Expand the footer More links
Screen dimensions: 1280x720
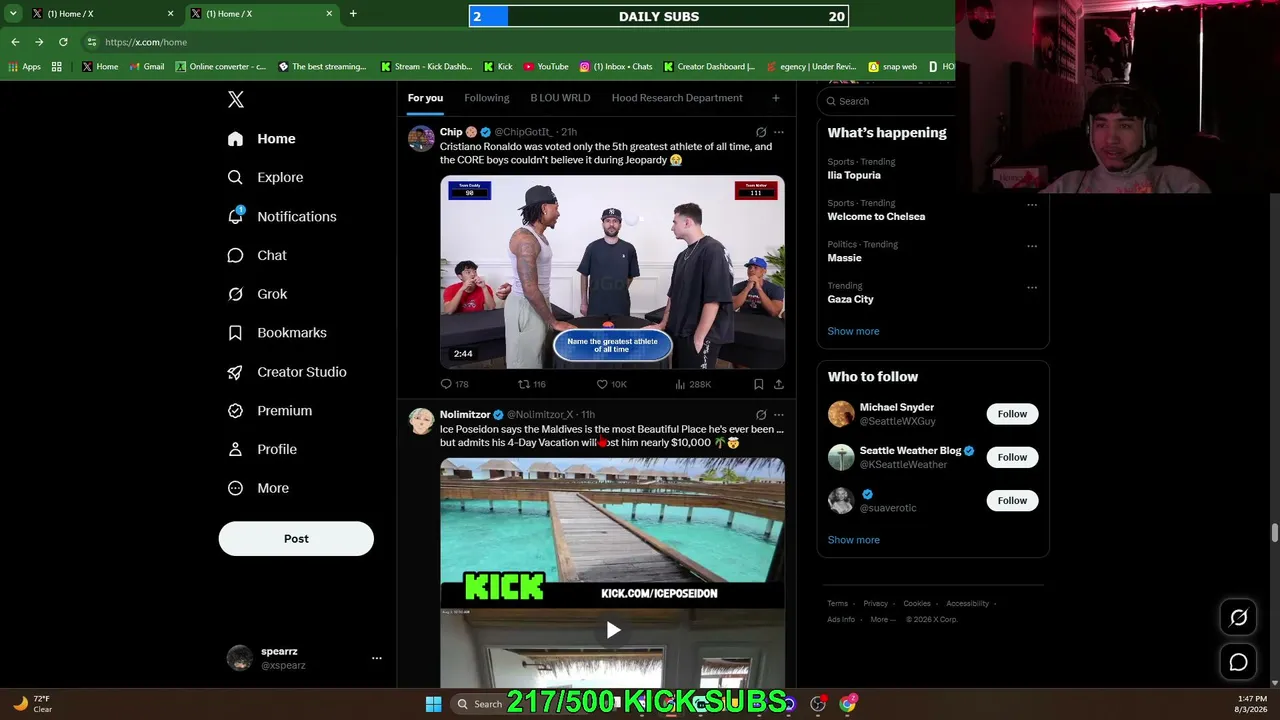click(883, 620)
